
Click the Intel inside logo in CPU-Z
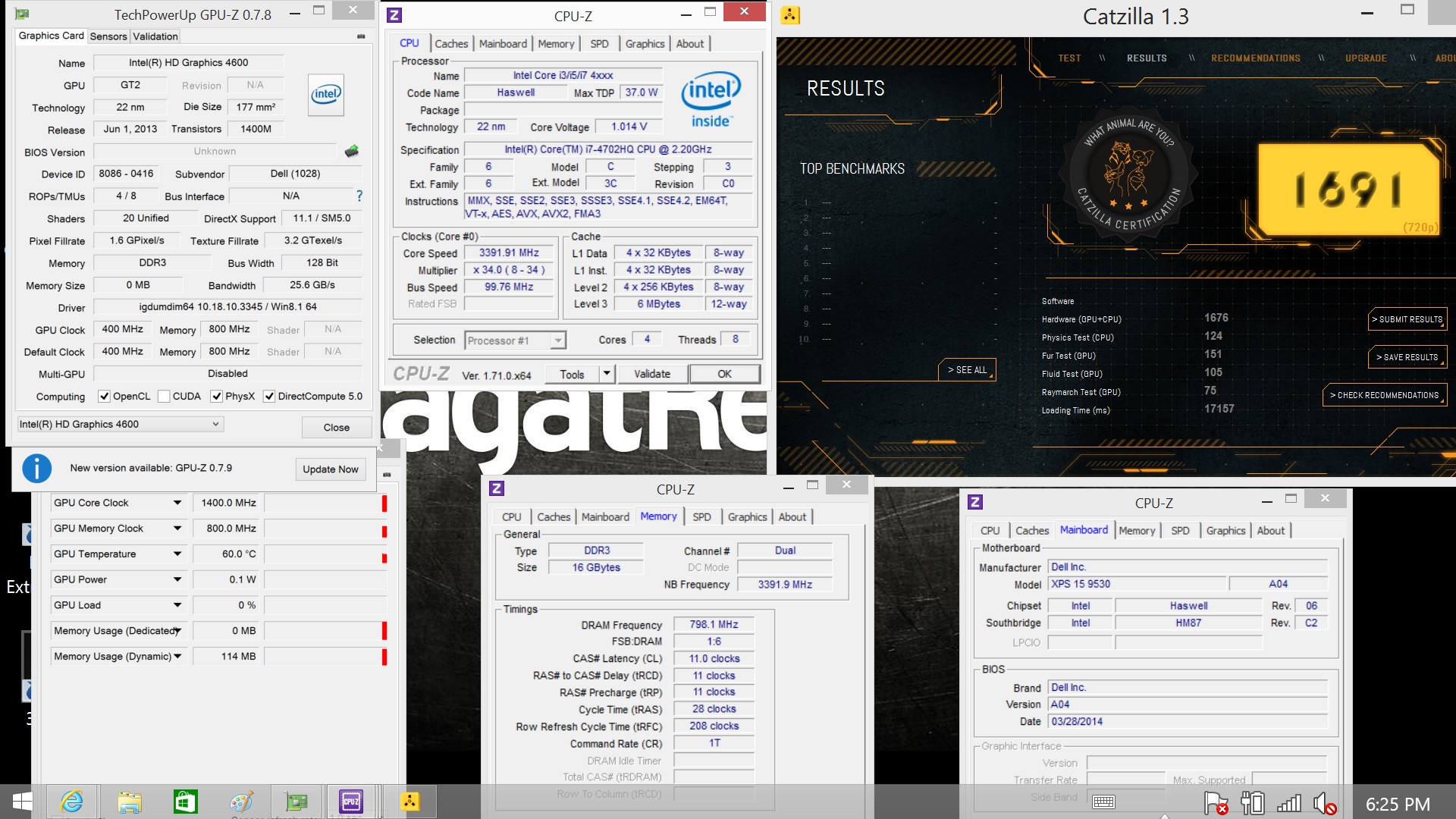711,101
